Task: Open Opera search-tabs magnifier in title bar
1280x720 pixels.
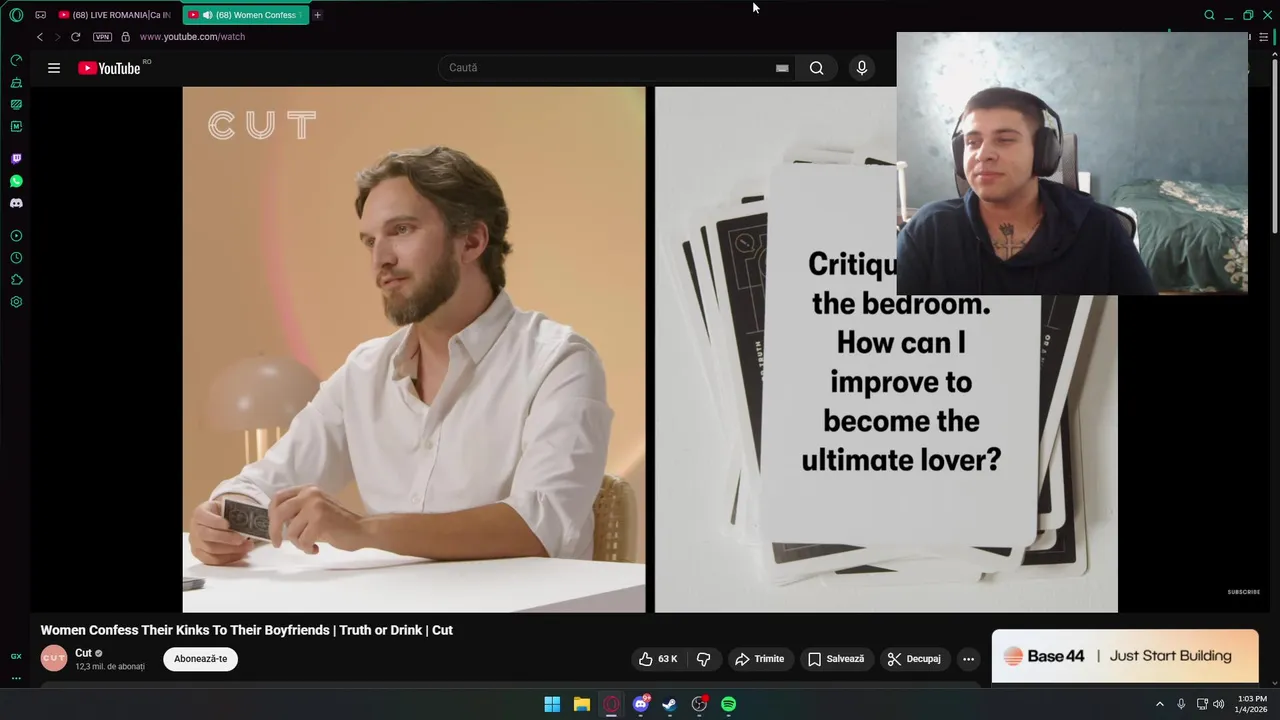Action: tap(1209, 15)
